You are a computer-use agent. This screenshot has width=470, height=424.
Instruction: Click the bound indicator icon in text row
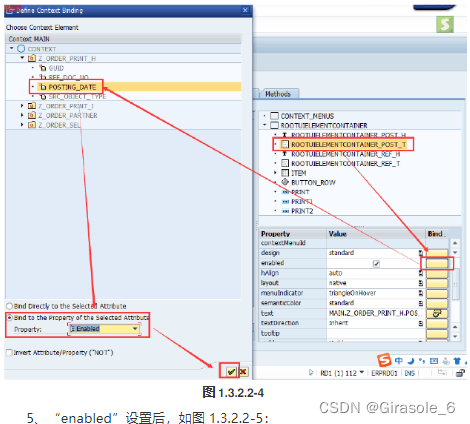437,313
